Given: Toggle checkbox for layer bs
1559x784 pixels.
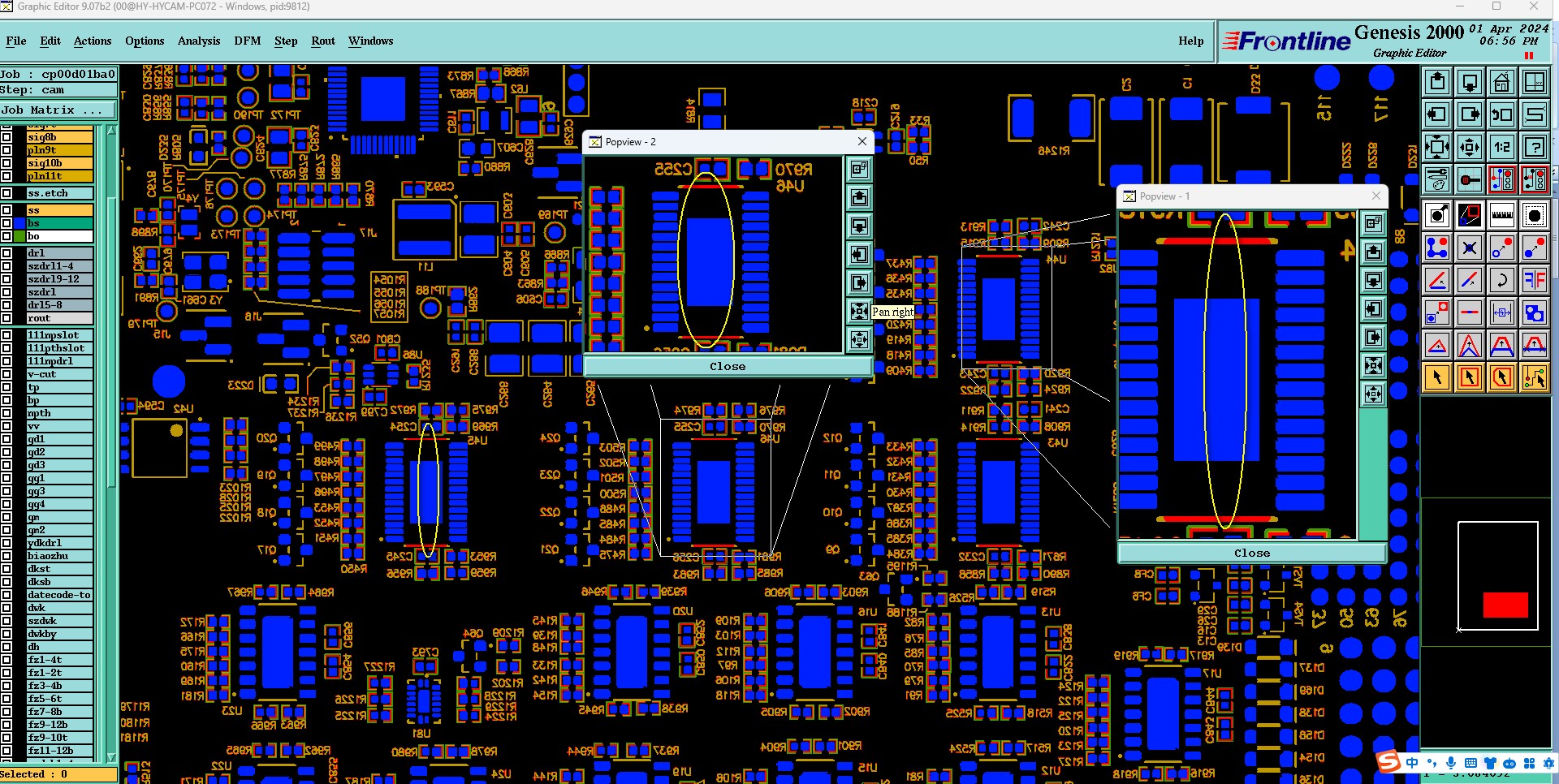Looking at the screenshot, I should (x=7, y=223).
